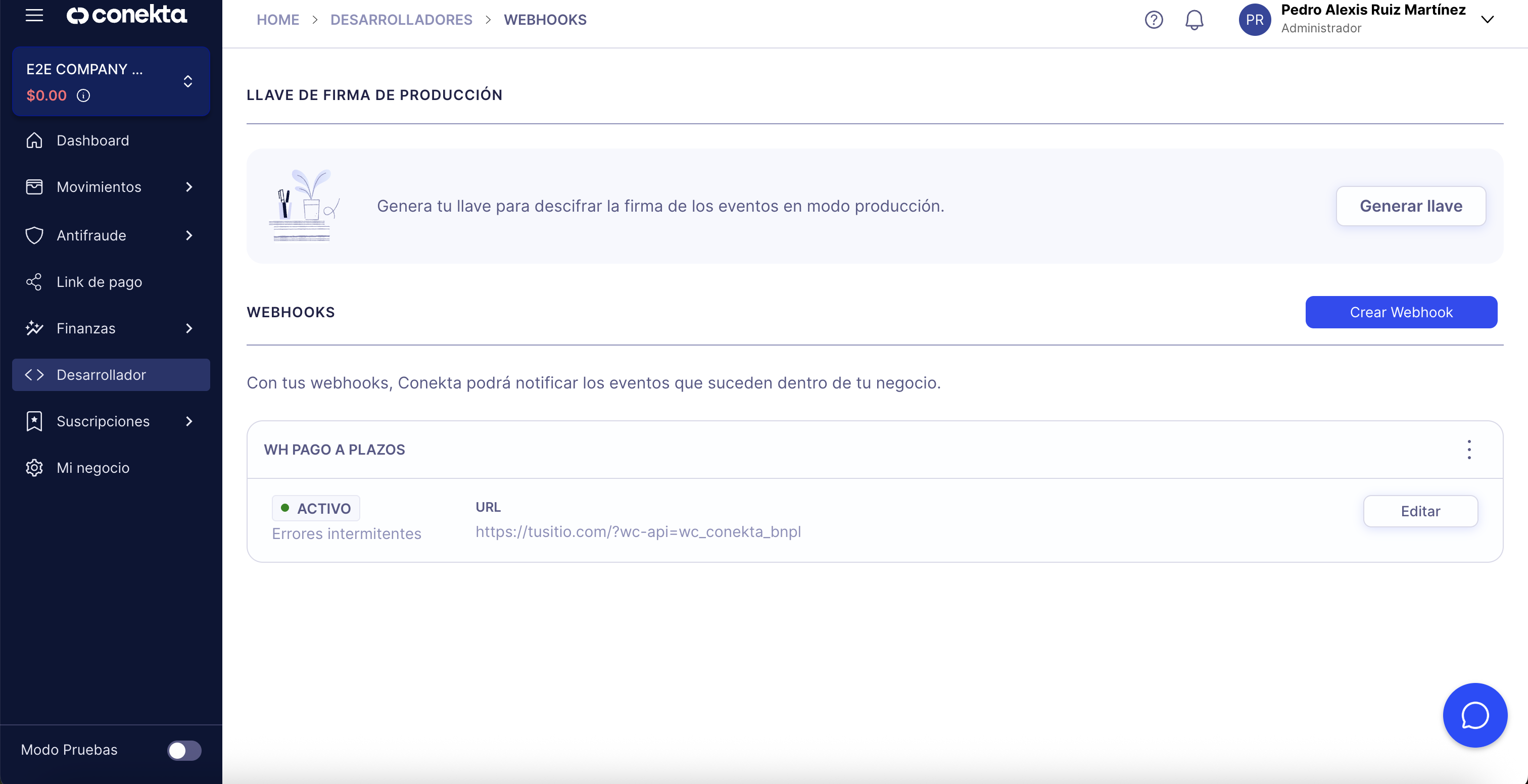
Task: Expand the Finanzas submenu chevron
Action: pos(189,328)
